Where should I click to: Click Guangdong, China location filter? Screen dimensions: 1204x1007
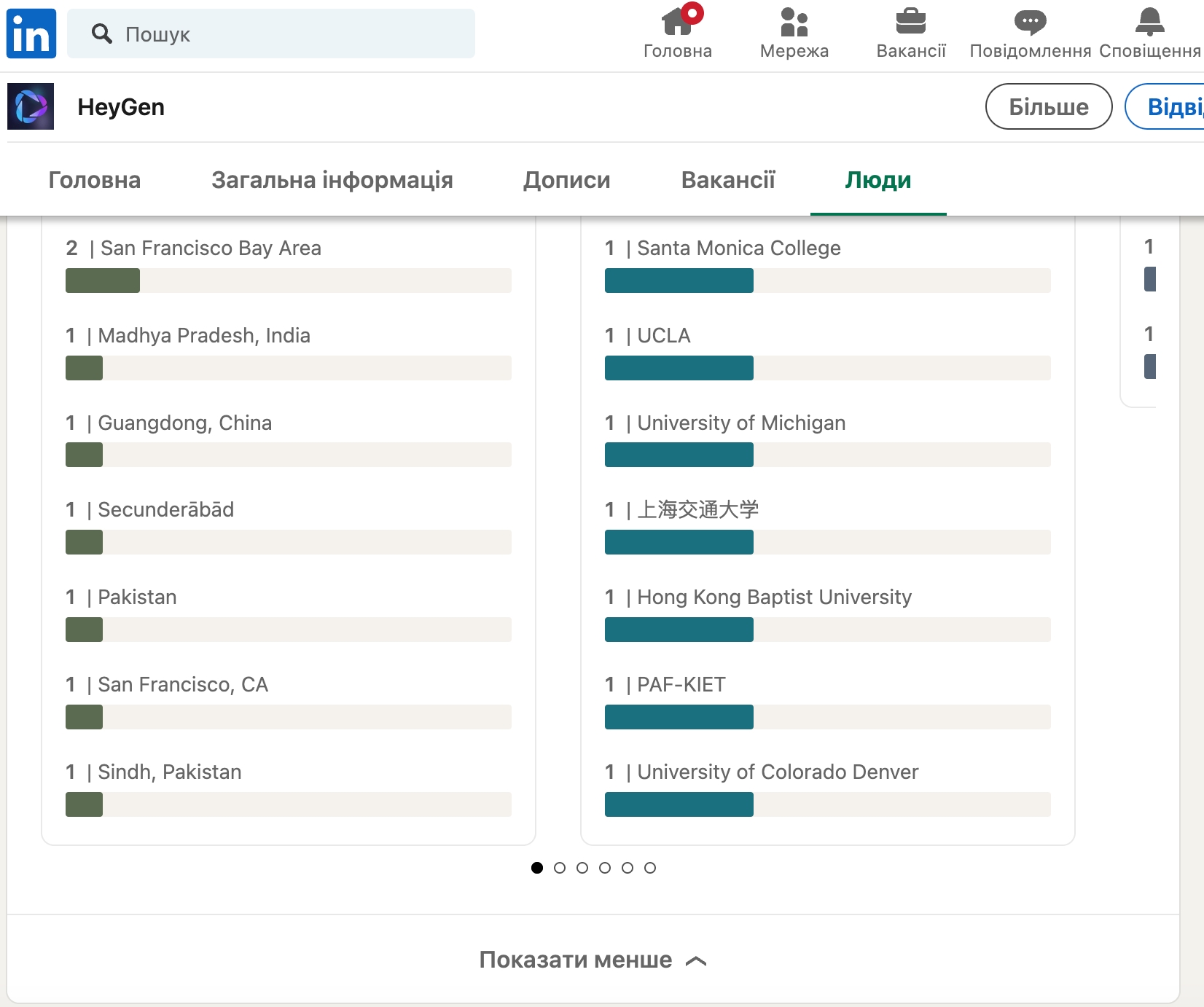tap(289, 439)
